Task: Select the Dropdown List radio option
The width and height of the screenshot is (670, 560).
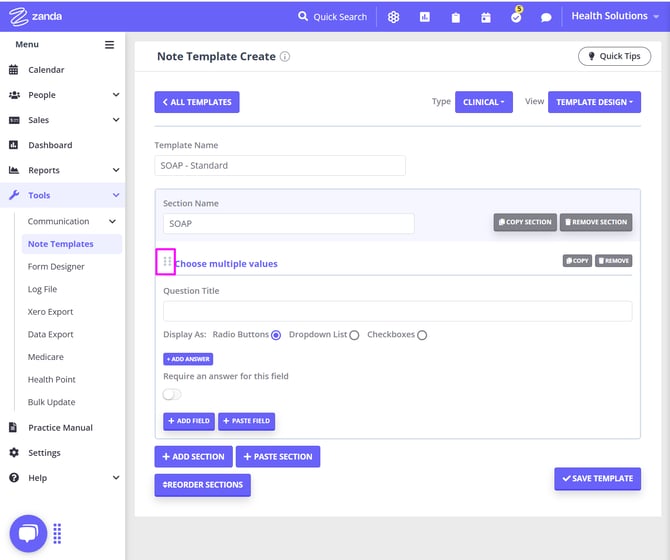Action: coord(354,335)
